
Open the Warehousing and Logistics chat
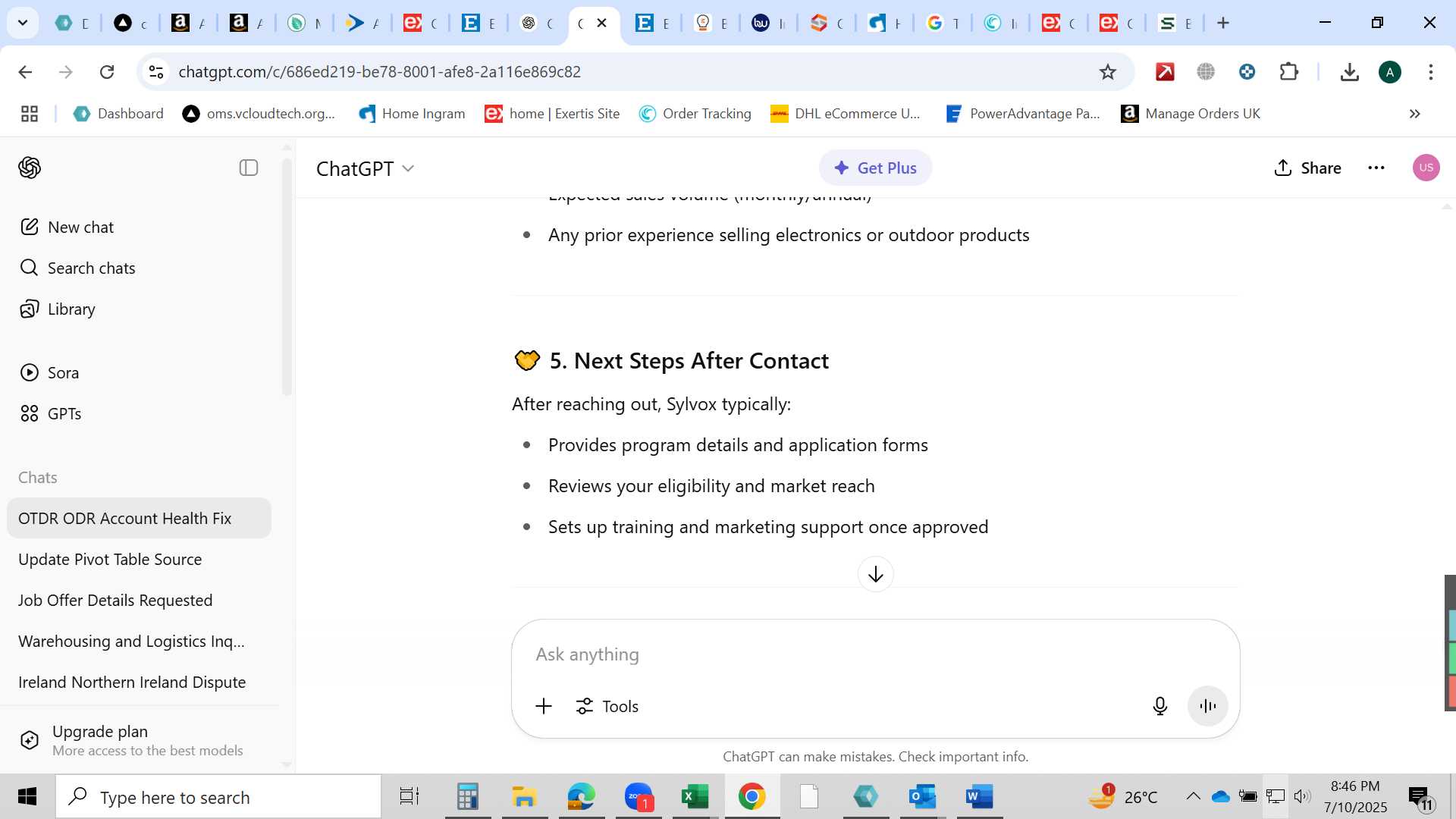tap(139, 641)
